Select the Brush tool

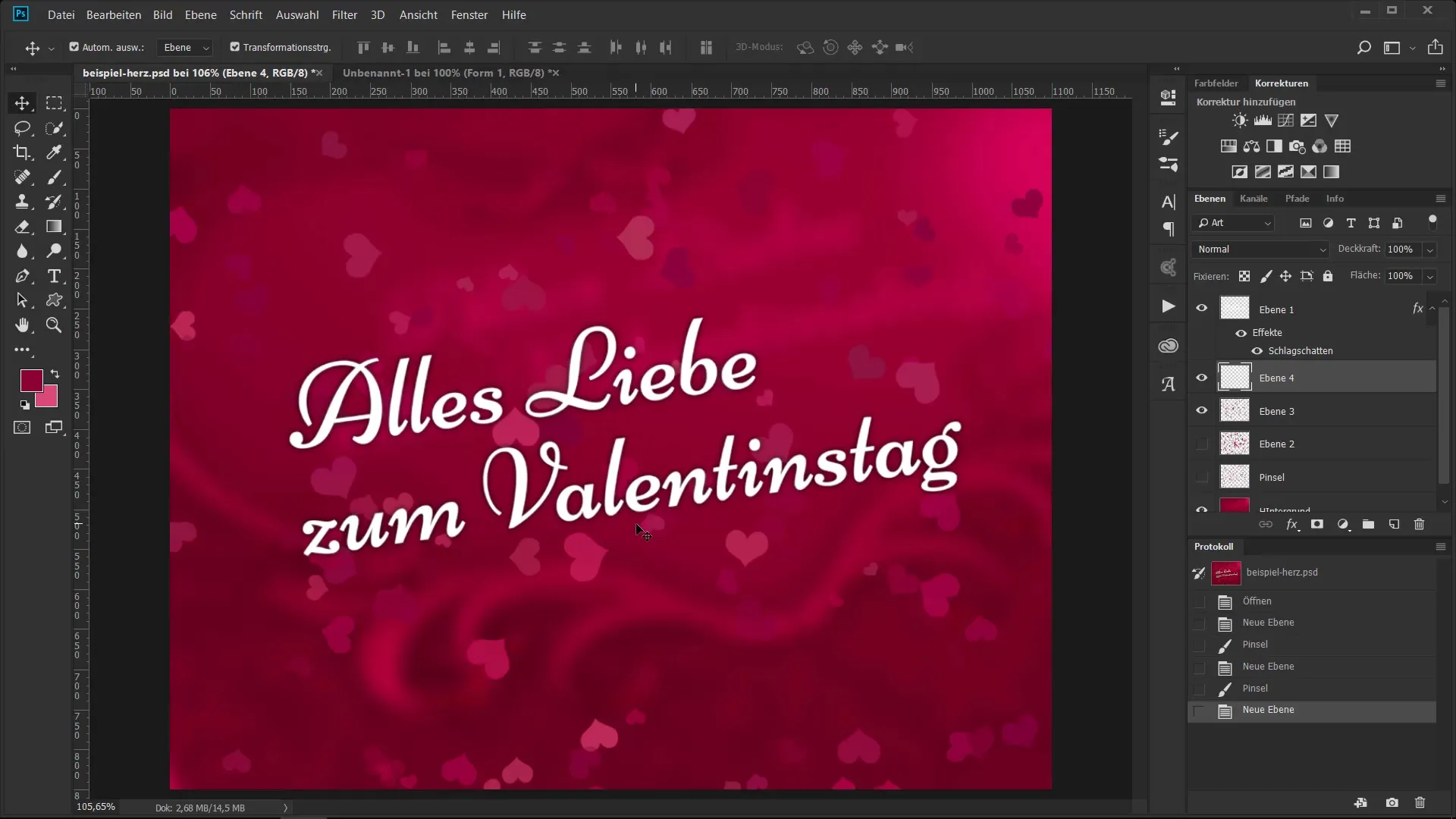[54, 177]
